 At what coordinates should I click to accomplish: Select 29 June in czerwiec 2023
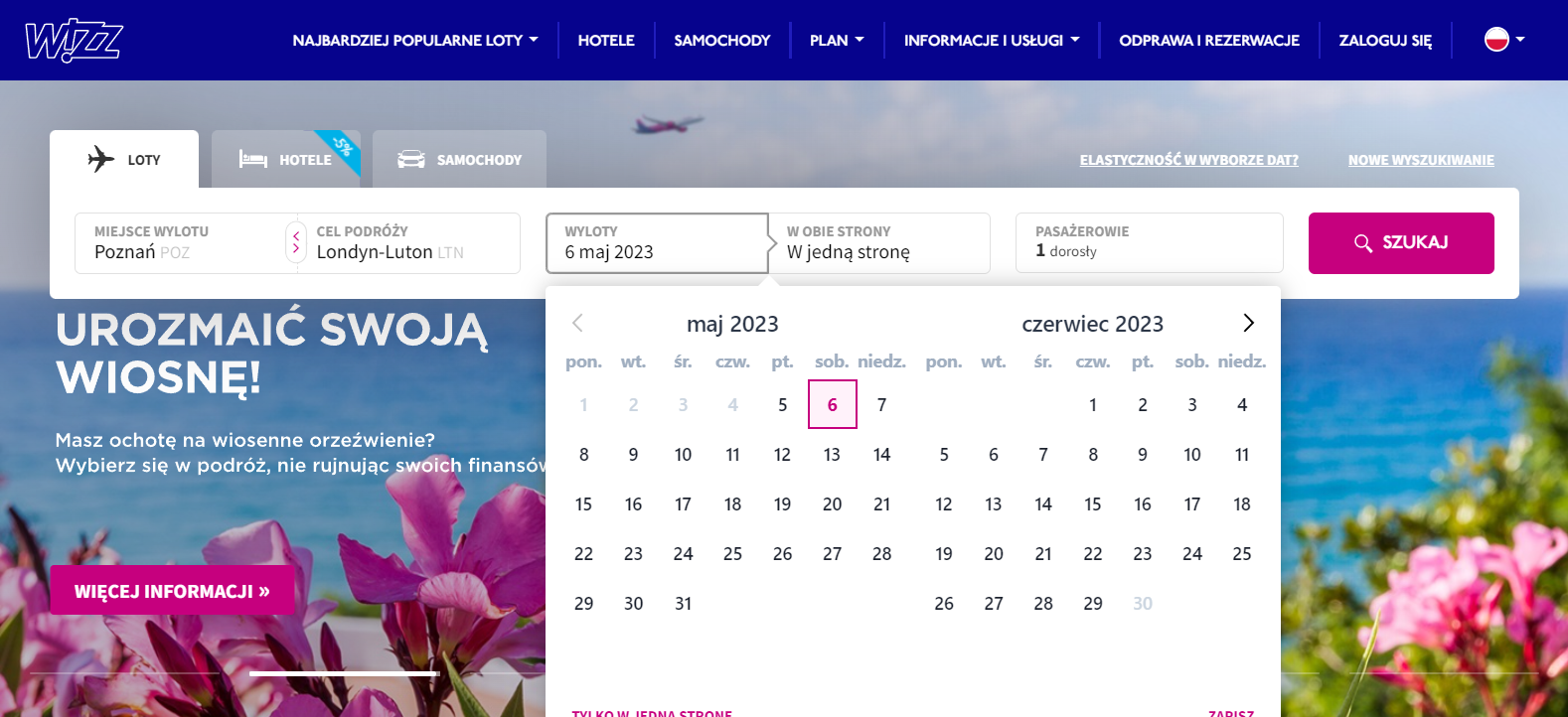pos(1093,603)
